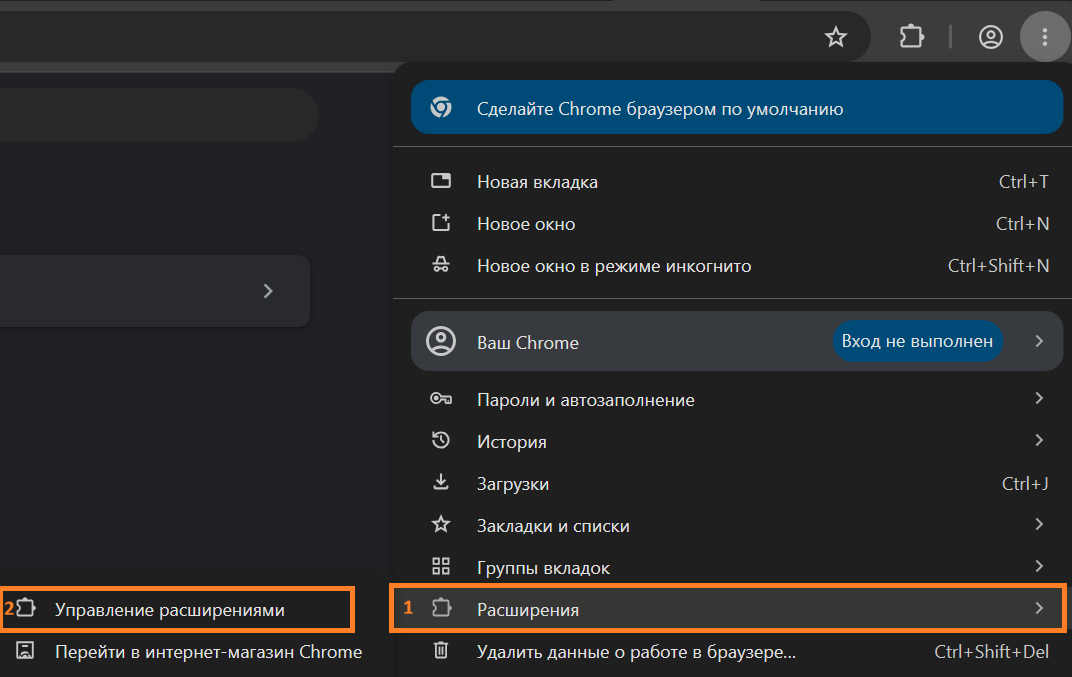Expand the Расширения submenu arrow

[x=1039, y=608]
